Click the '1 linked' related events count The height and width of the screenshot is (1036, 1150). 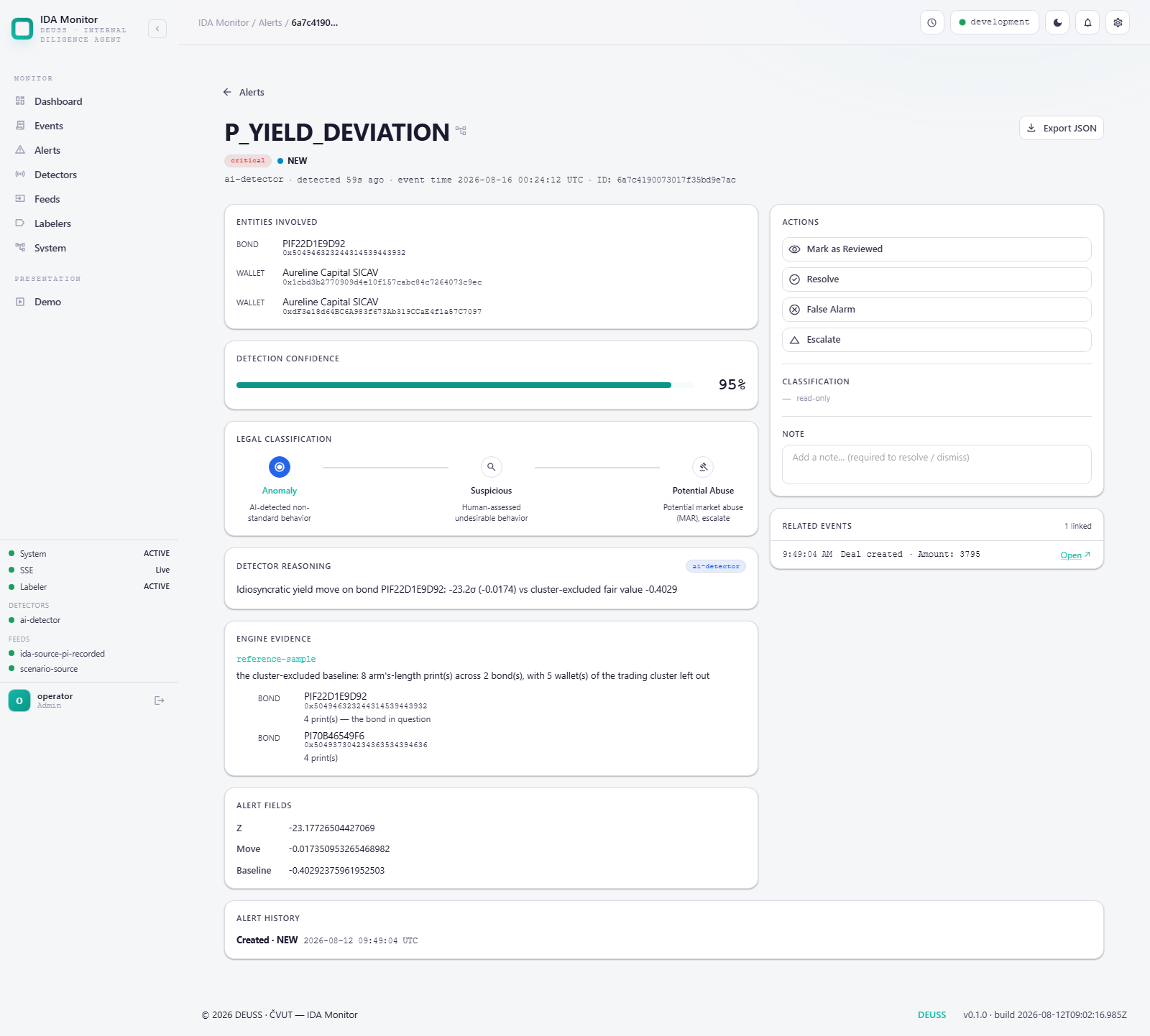1077,526
